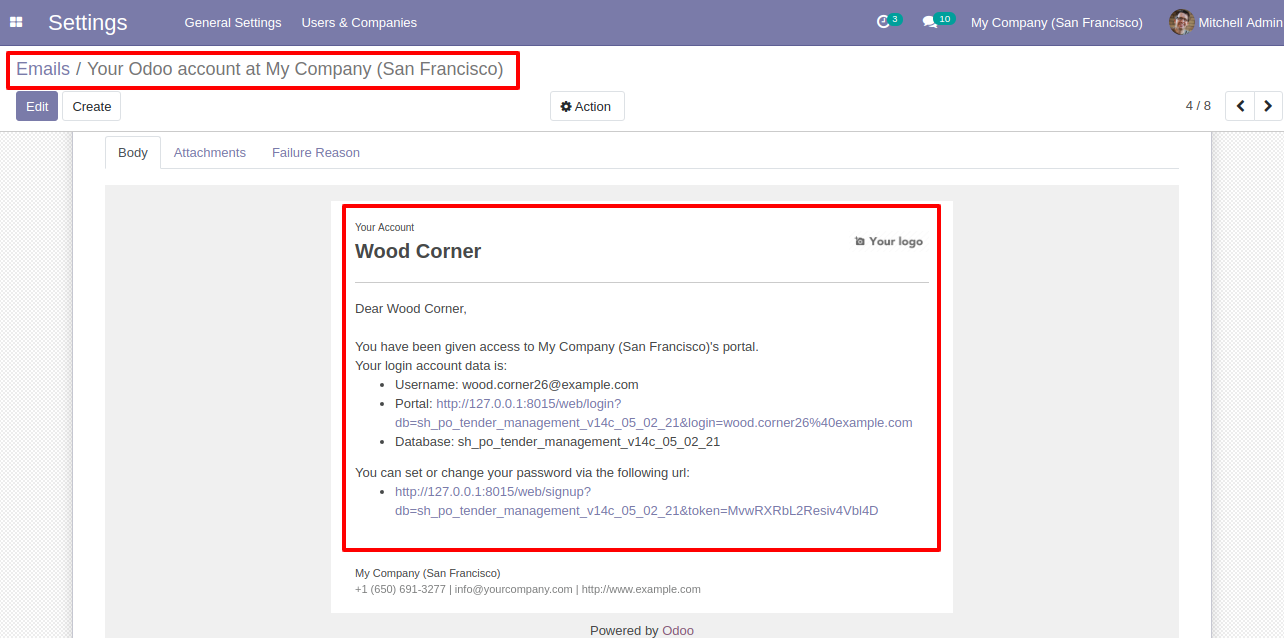
Task: Click Mitchell Admin avatar picture
Action: pyautogui.click(x=1182, y=22)
